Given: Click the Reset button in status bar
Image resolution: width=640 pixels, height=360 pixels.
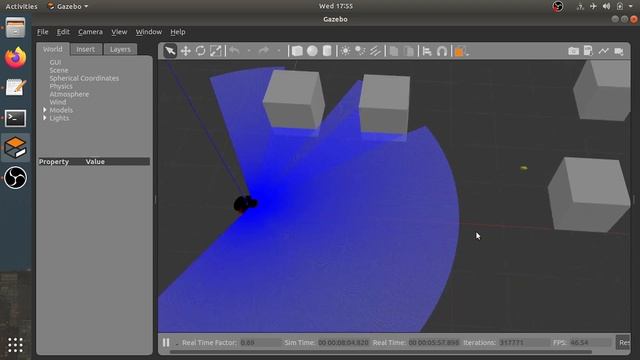Looking at the screenshot, I should coord(623,342).
